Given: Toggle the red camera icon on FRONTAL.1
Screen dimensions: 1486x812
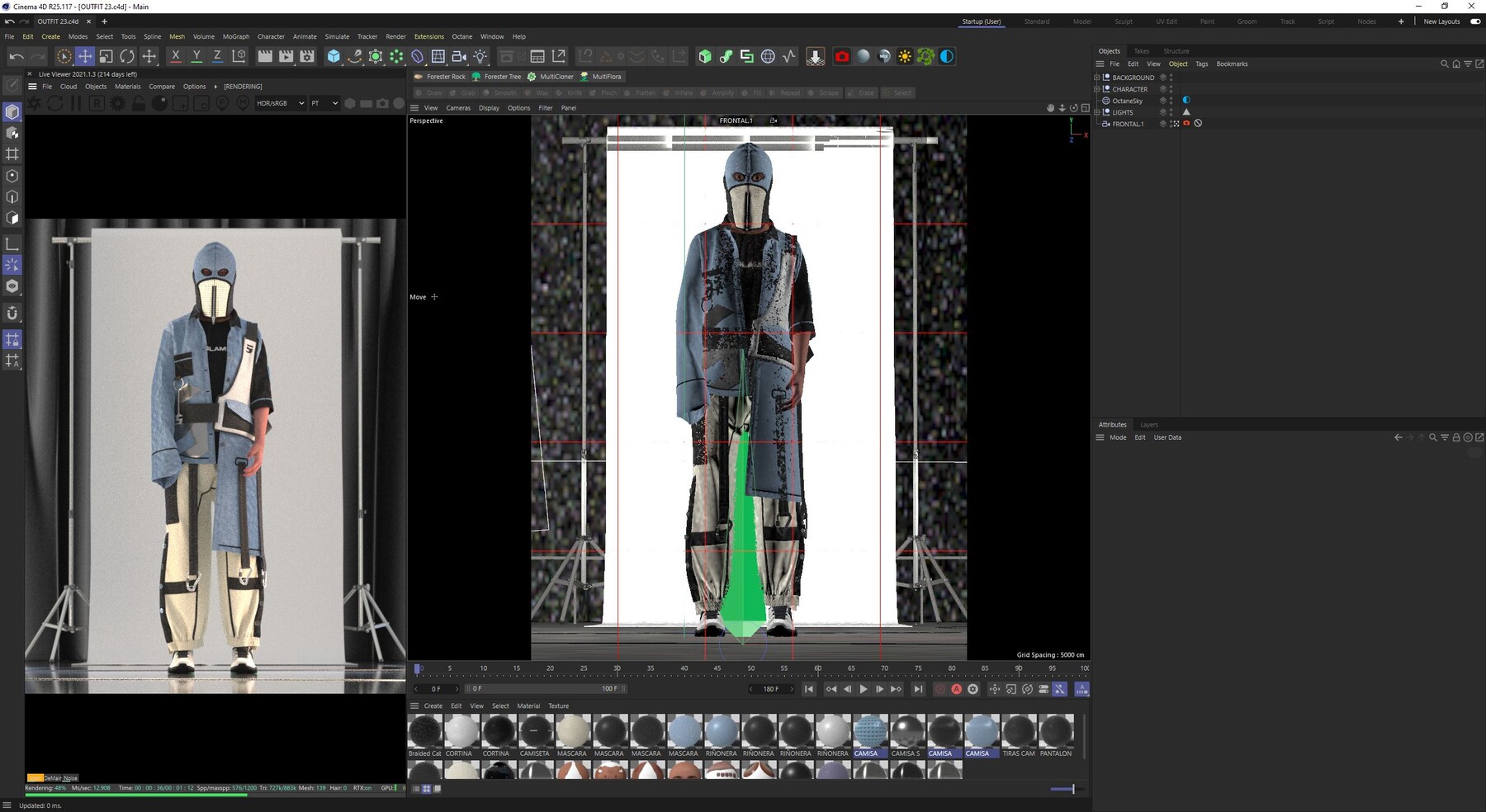Looking at the screenshot, I should (1186, 124).
